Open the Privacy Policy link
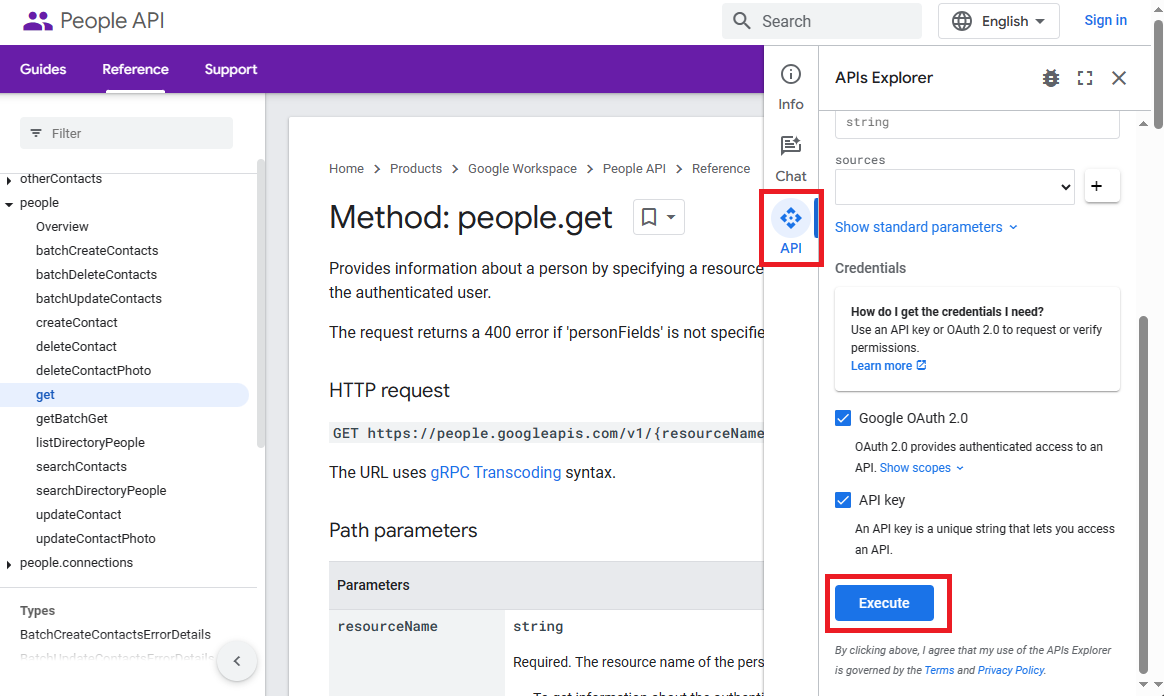This screenshot has width=1164, height=696. click(x=1010, y=670)
